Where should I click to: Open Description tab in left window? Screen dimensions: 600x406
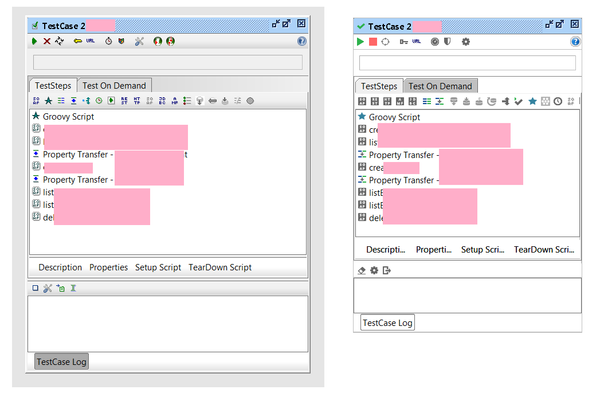(60, 267)
